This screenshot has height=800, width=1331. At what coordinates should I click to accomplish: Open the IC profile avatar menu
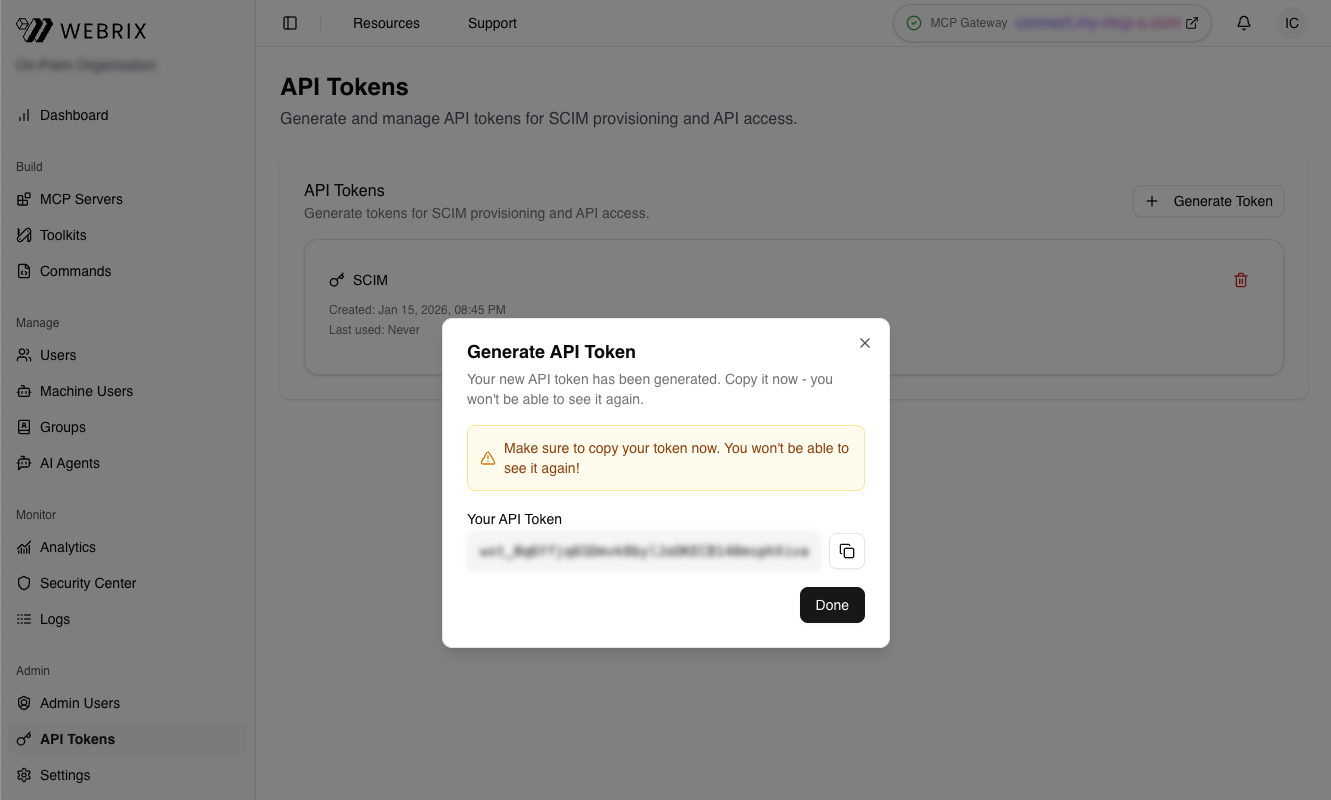pos(1291,22)
